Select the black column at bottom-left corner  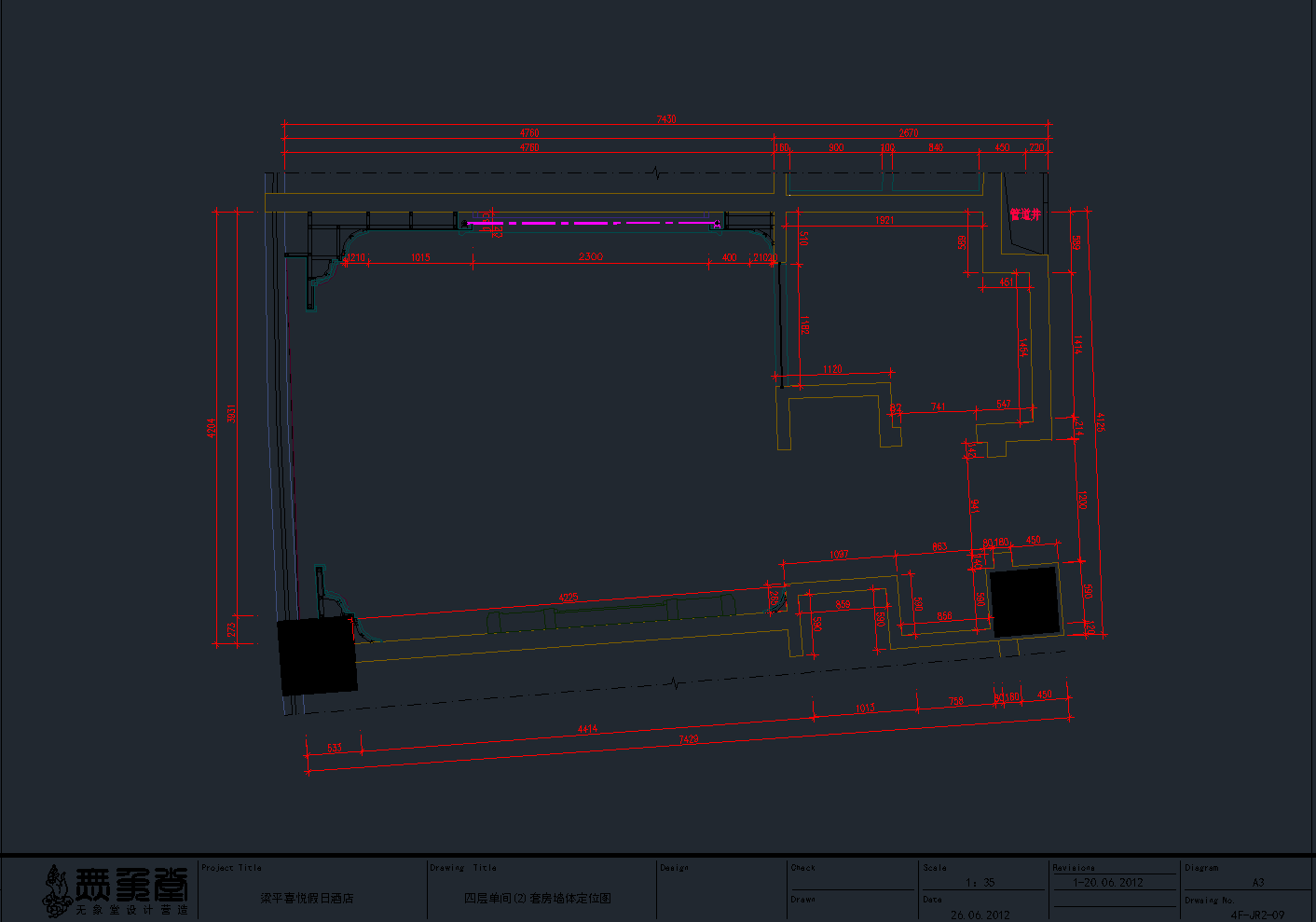click(318, 655)
